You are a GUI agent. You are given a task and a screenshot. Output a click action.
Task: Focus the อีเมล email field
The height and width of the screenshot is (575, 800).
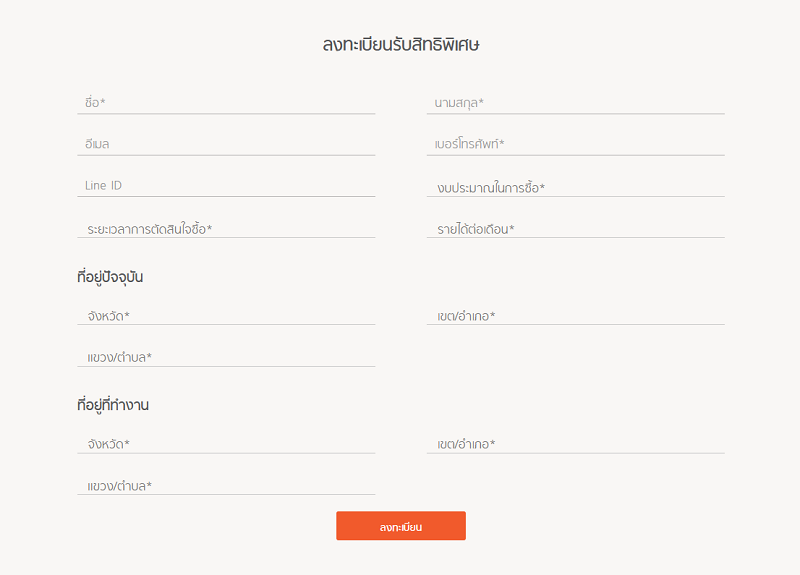(226, 144)
